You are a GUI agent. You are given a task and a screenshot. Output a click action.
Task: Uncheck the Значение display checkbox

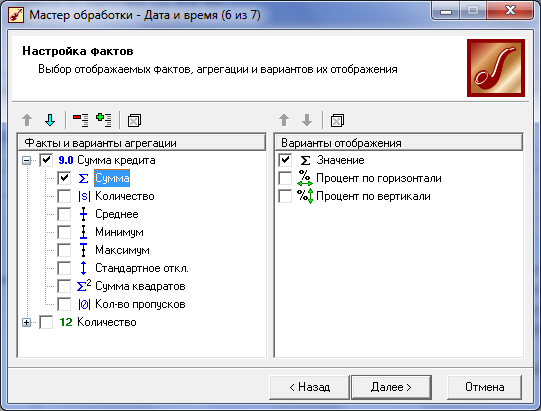285,160
